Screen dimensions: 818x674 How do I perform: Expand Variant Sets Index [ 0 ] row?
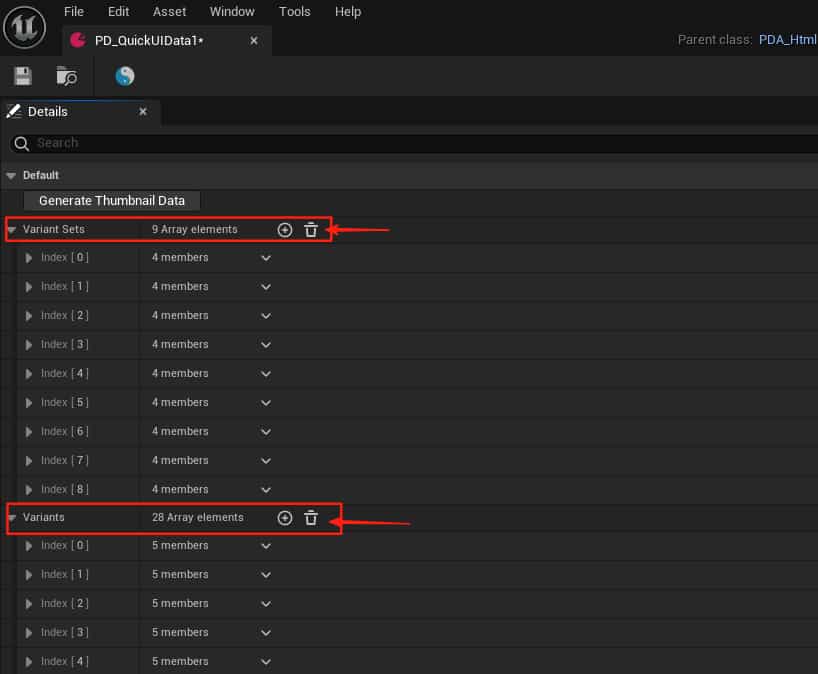tap(29, 258)
